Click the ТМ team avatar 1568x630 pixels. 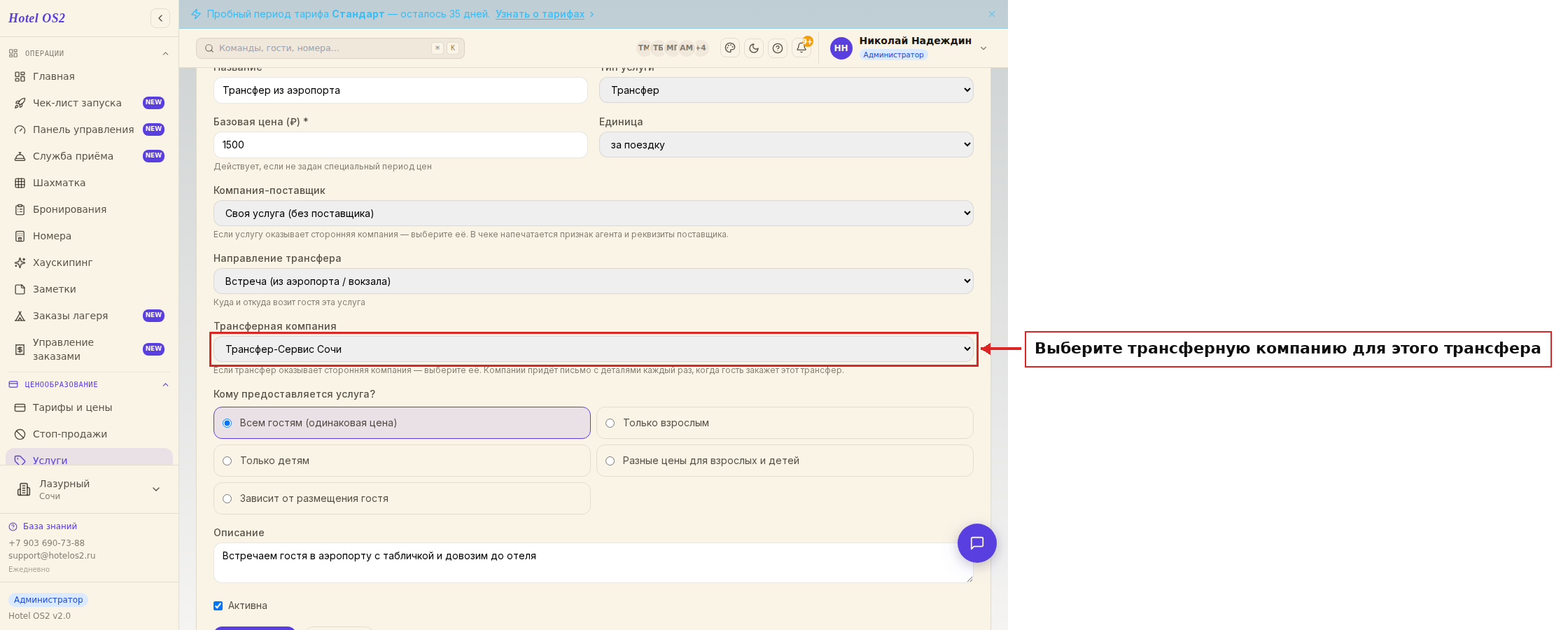643,48
